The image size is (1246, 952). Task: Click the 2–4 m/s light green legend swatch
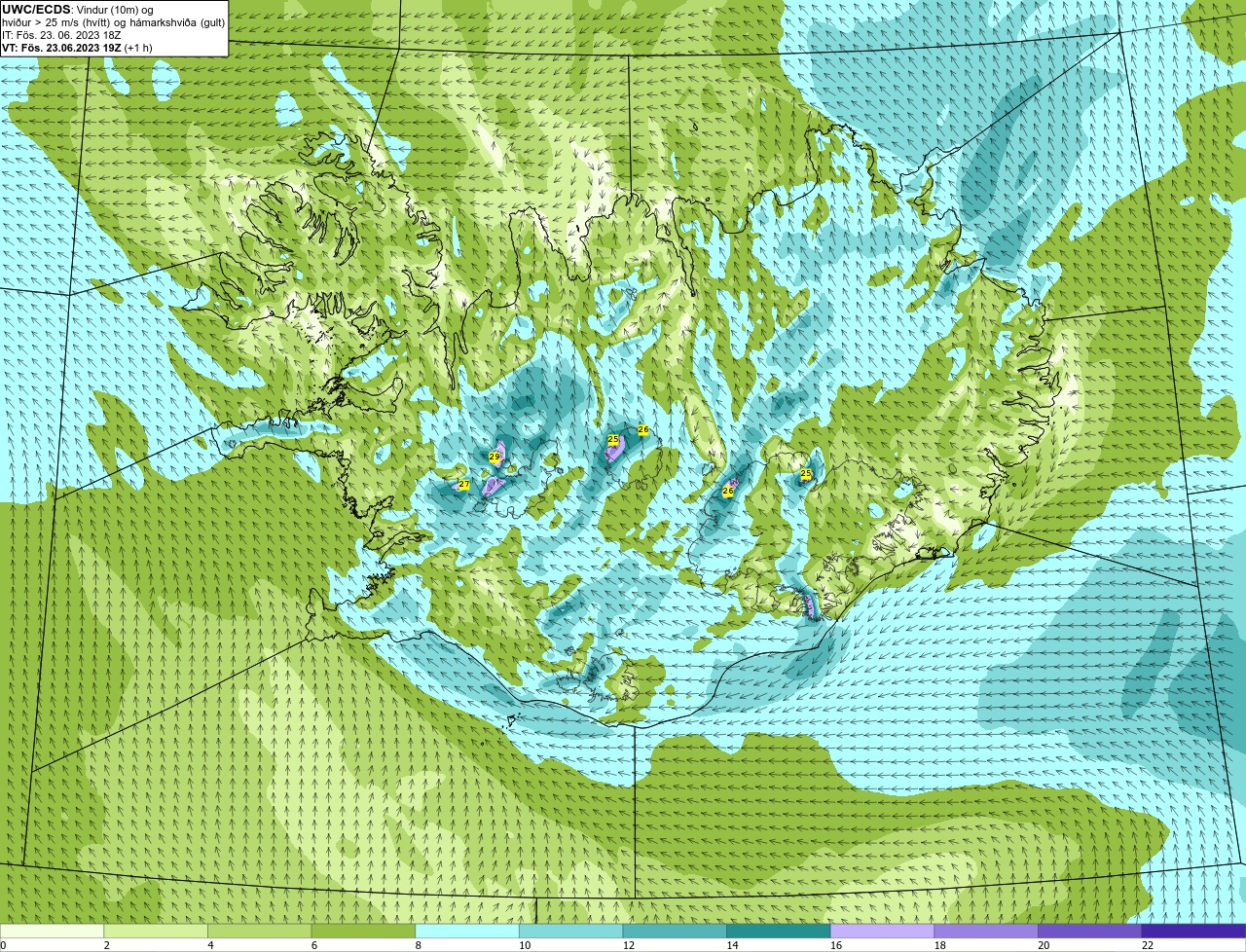pyautogui.click(x=156, y=931)
